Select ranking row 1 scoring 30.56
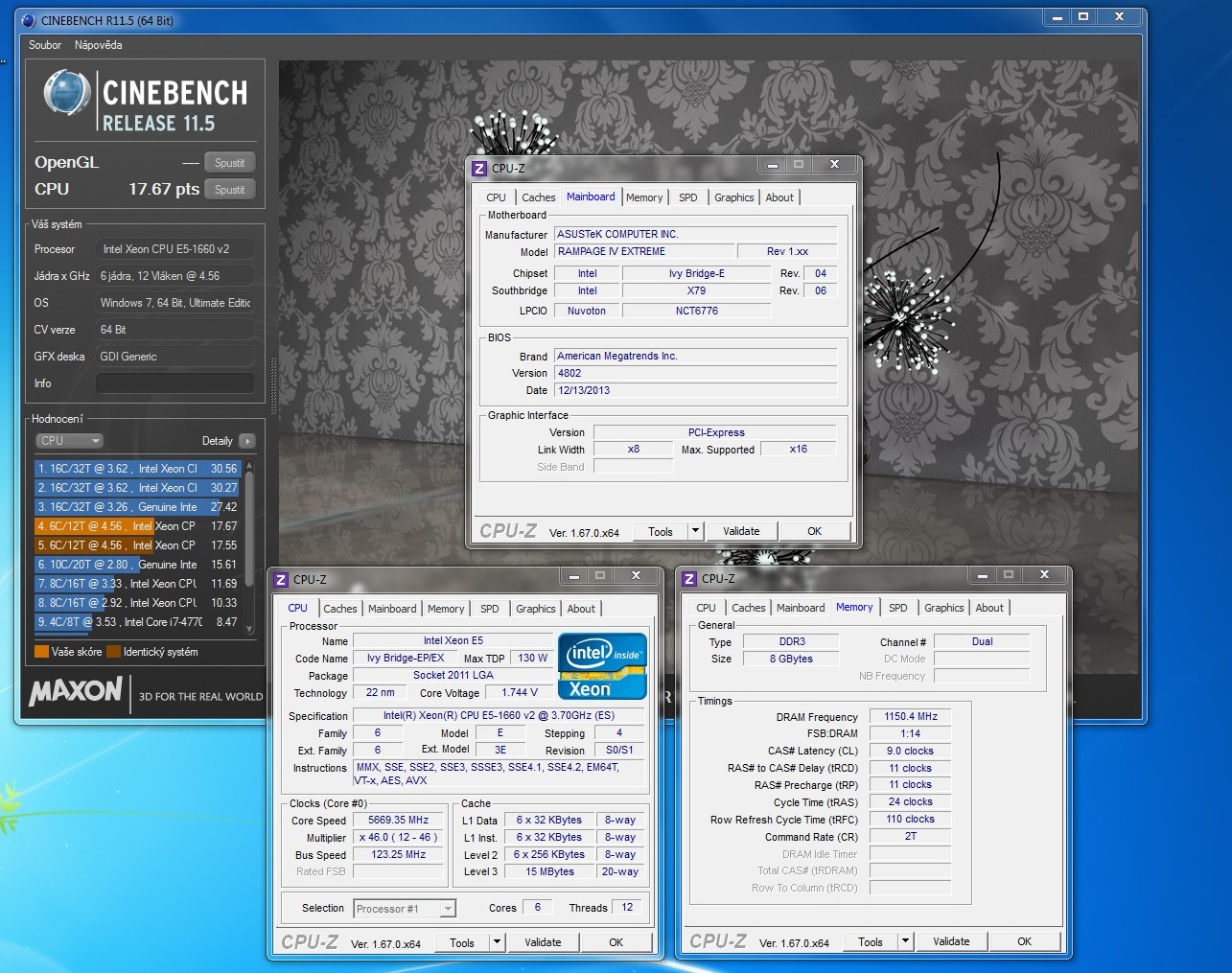1232x973 pixels. pos(138,469)
